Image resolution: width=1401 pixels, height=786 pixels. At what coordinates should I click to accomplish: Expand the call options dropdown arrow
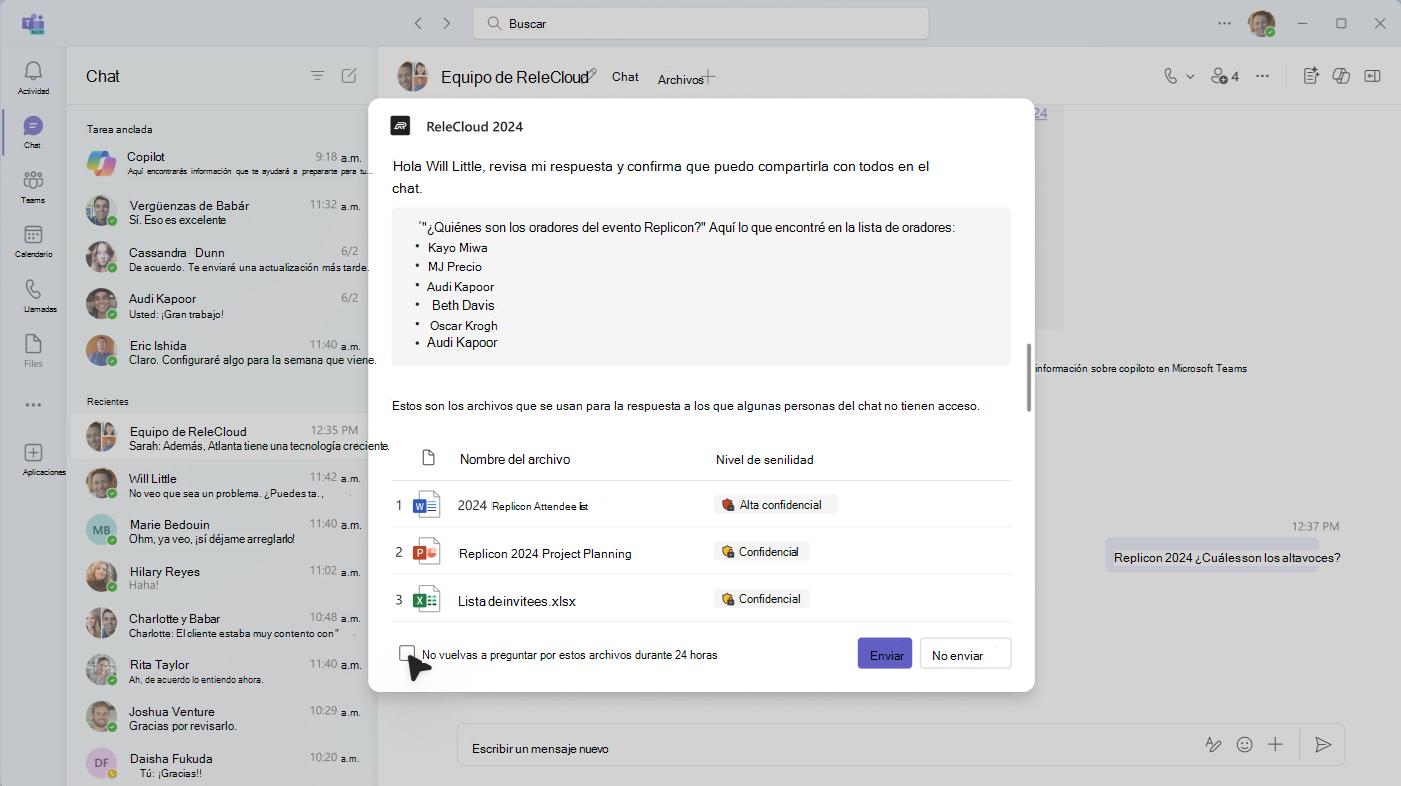(1190, 76)
